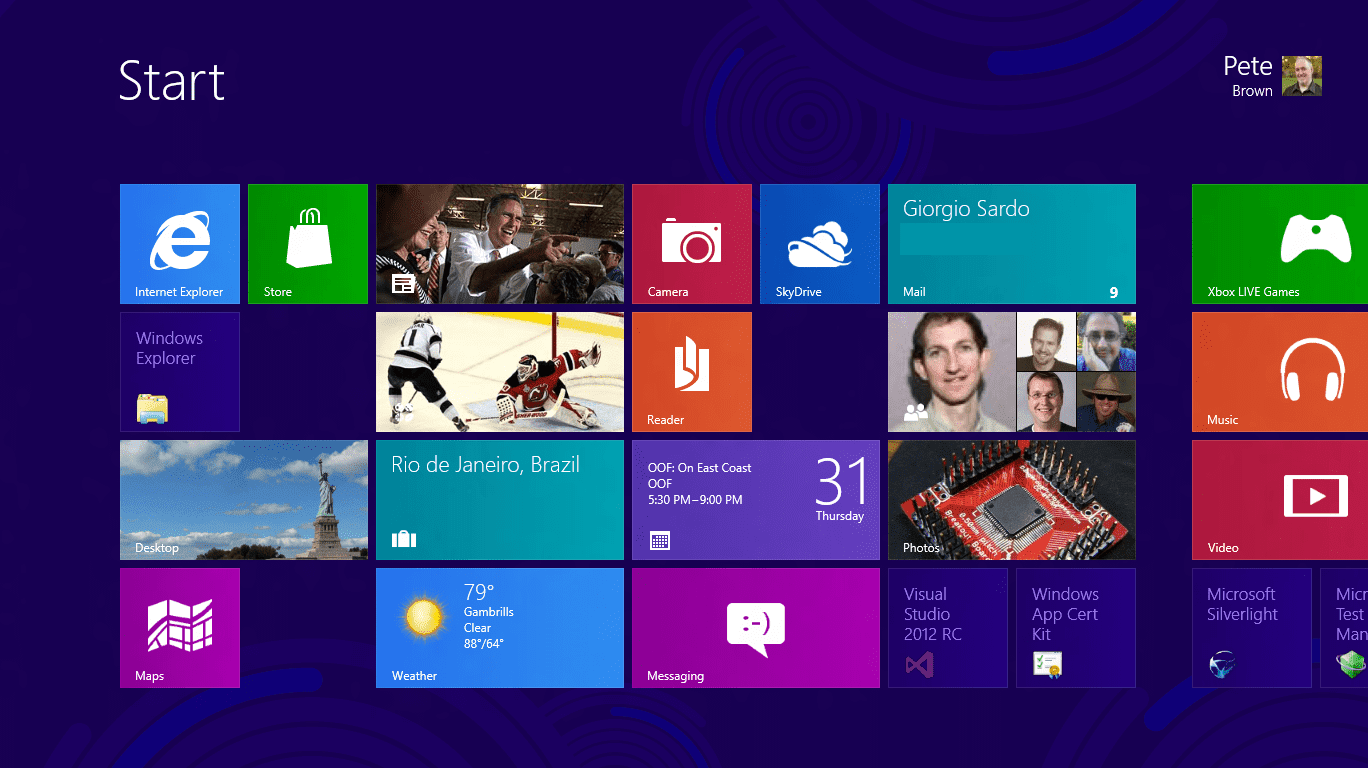1368x768 pixels.
Task: Click Pete Brown's account picture
Action: click(1302, 76)
